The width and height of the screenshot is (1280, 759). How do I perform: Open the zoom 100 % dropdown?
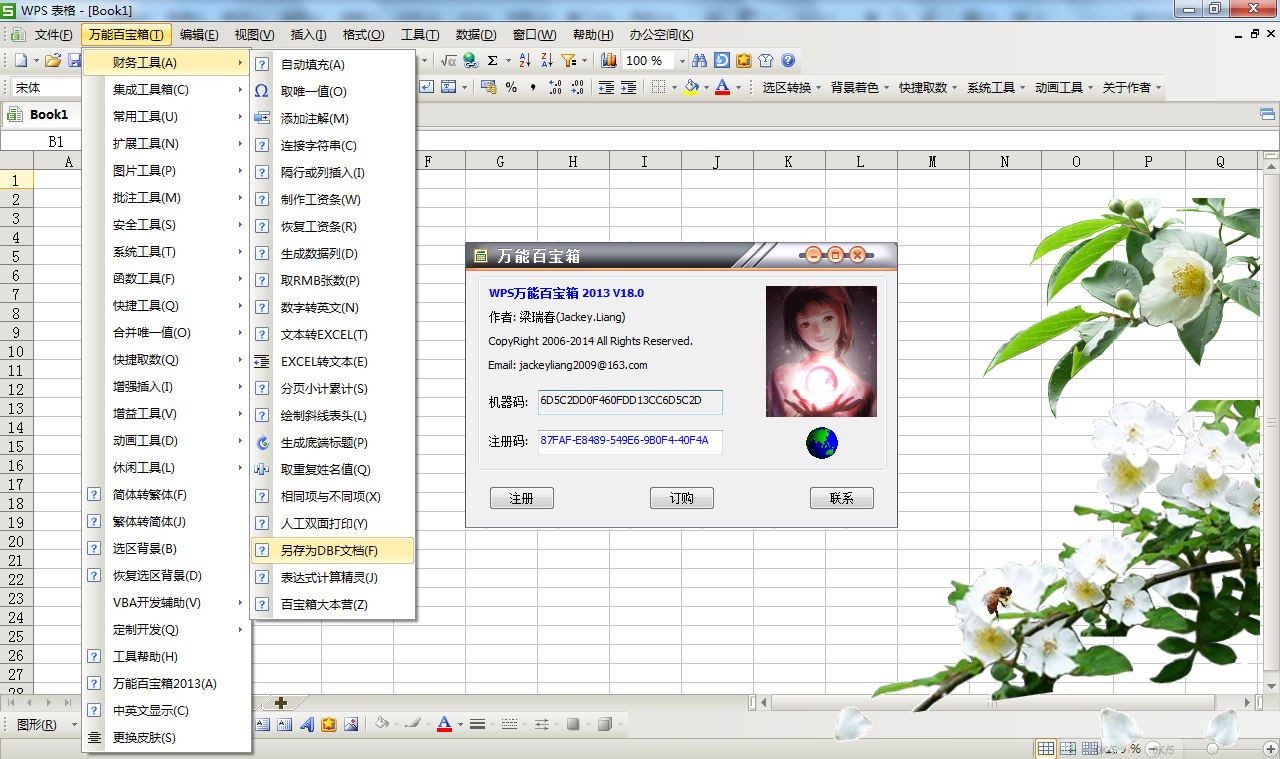(x=682, y=61)
